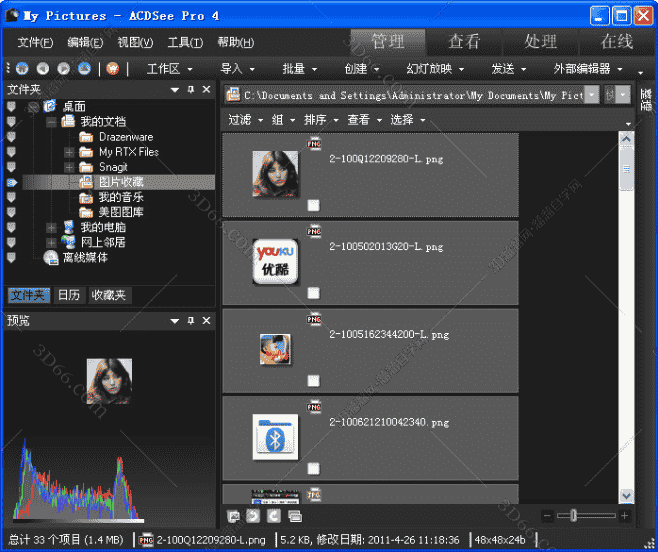Click the Forward navigation arrow in toolbar
This screenshot has width=658, height=552.
pos(63,69)
